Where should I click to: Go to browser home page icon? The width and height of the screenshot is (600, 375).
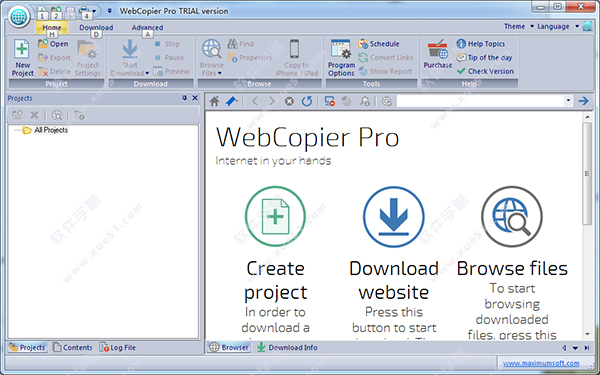214,101
